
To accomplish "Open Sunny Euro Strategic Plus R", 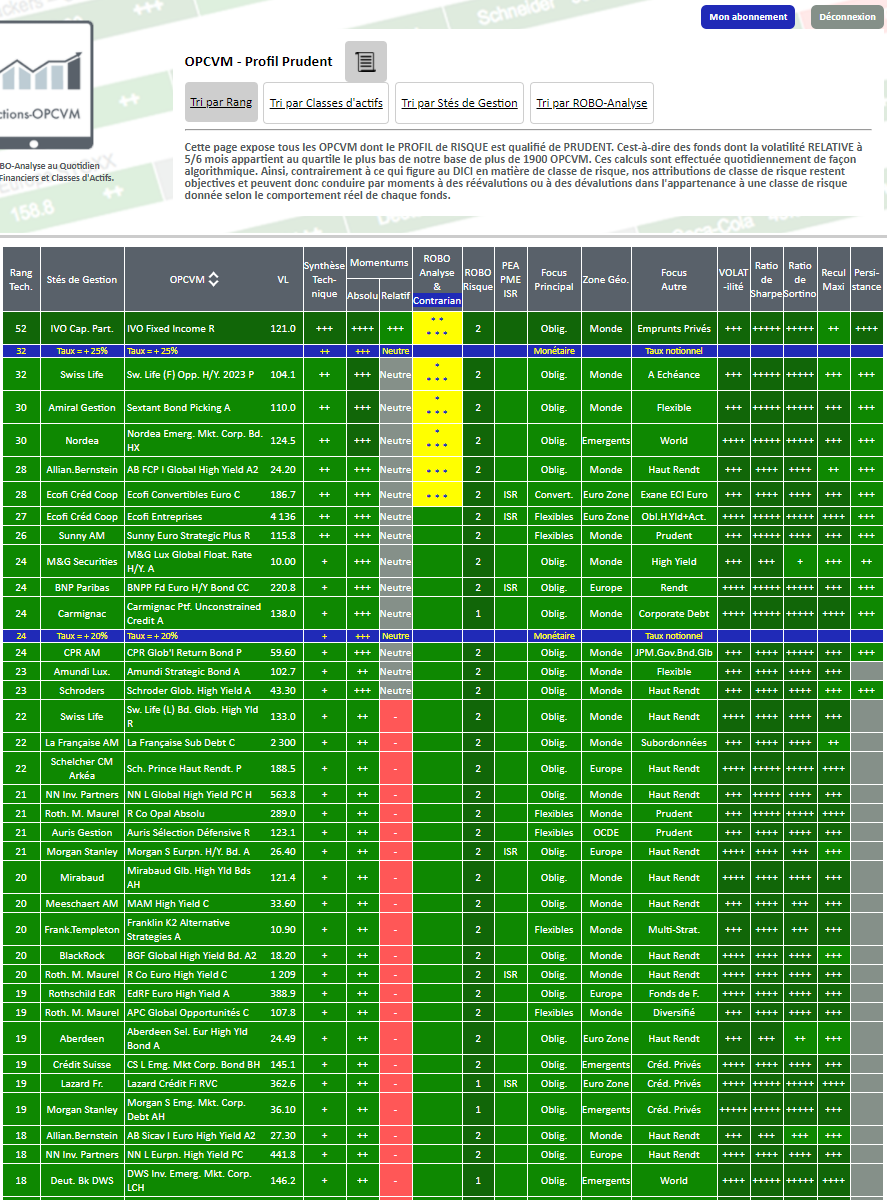I will (189, 536).
